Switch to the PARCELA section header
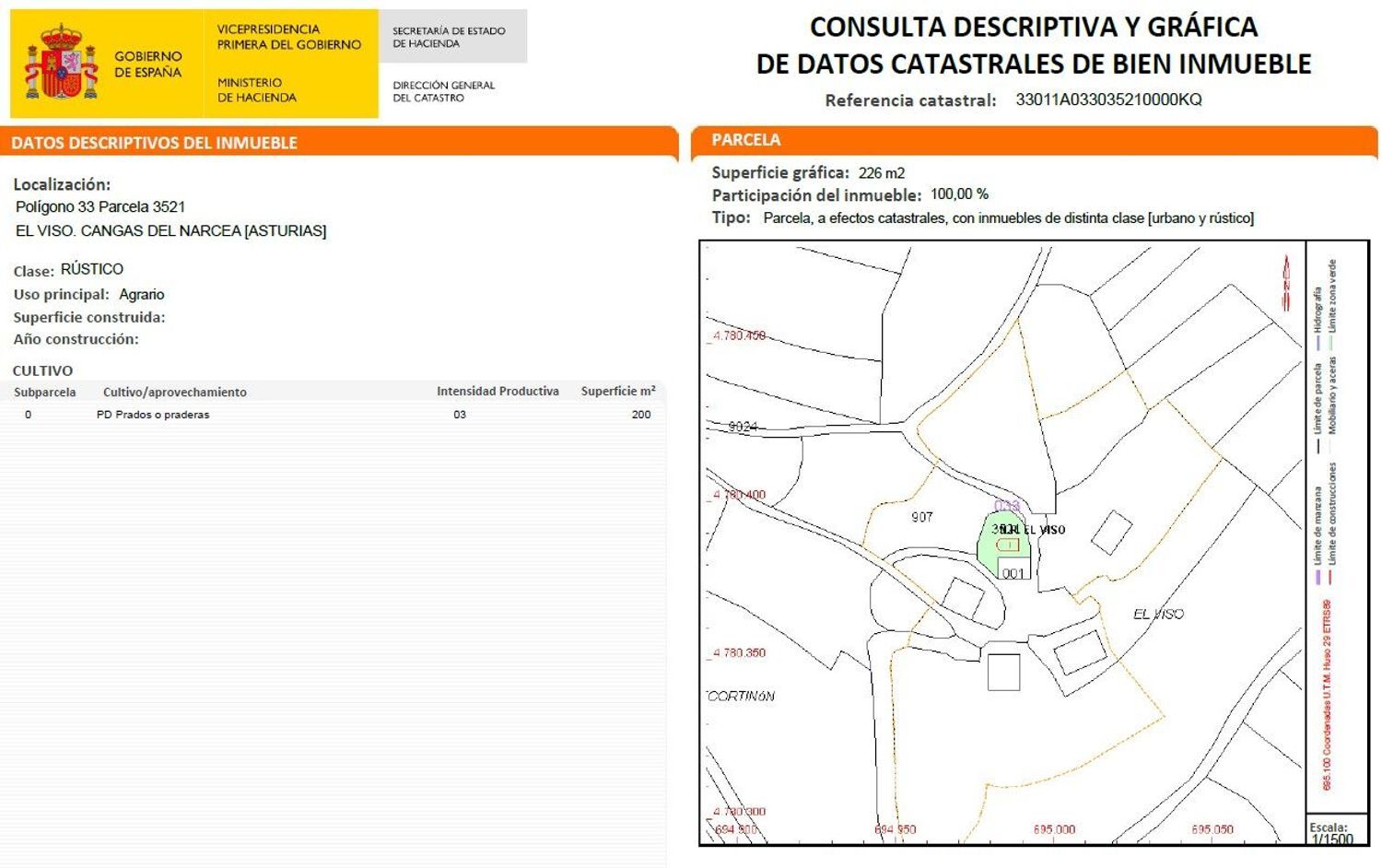The height and width of the screenshot is (868, 1382). 746,139
